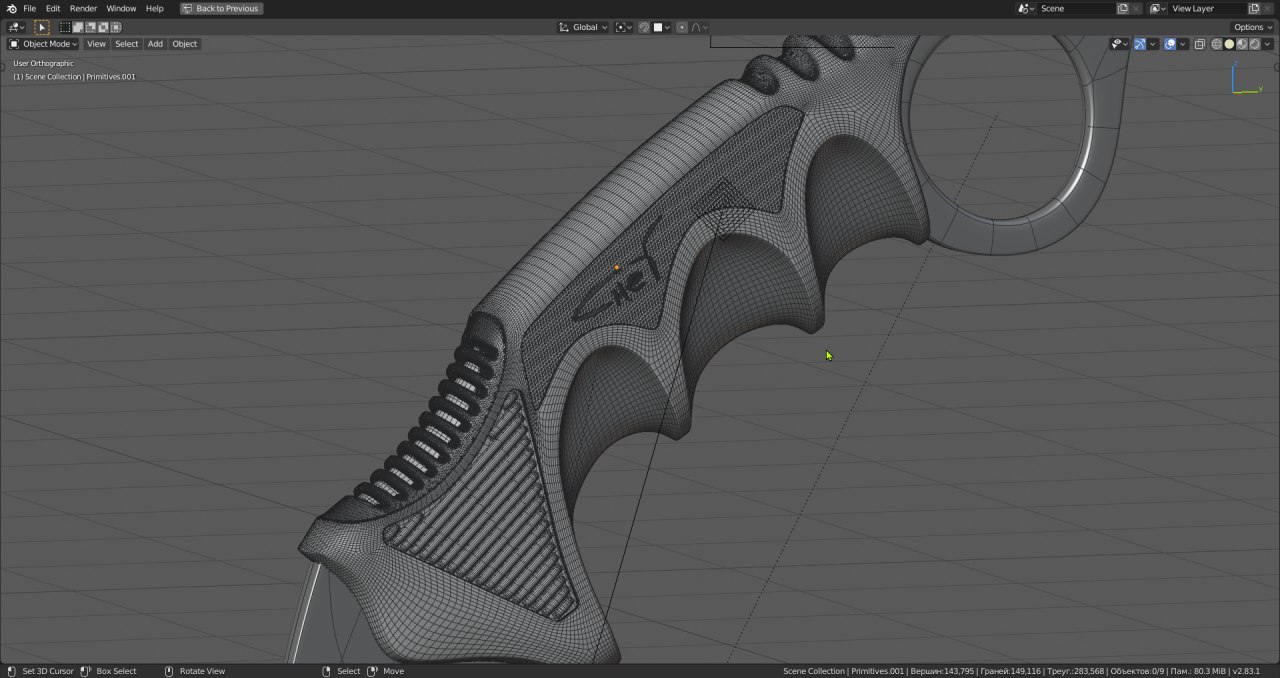The width and height of the screenshot is (1280, 678).
Task: Open the shading options dropdown arrow
Action: click(x=1267, y=44)
